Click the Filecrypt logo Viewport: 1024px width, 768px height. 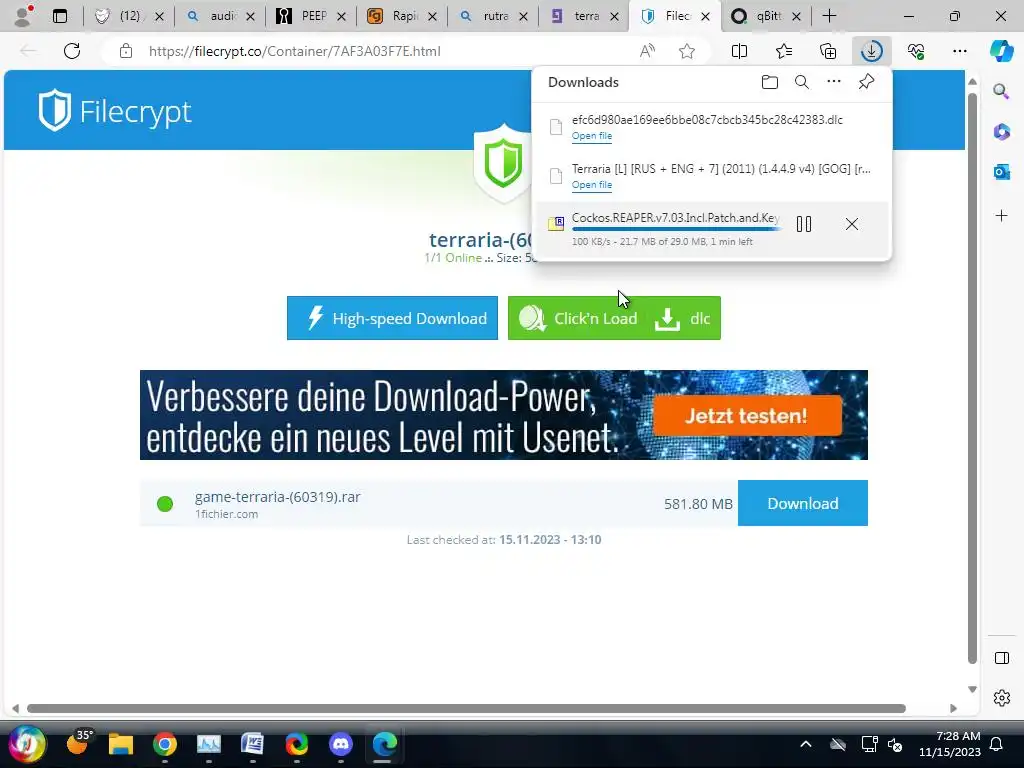coord(114,111)
